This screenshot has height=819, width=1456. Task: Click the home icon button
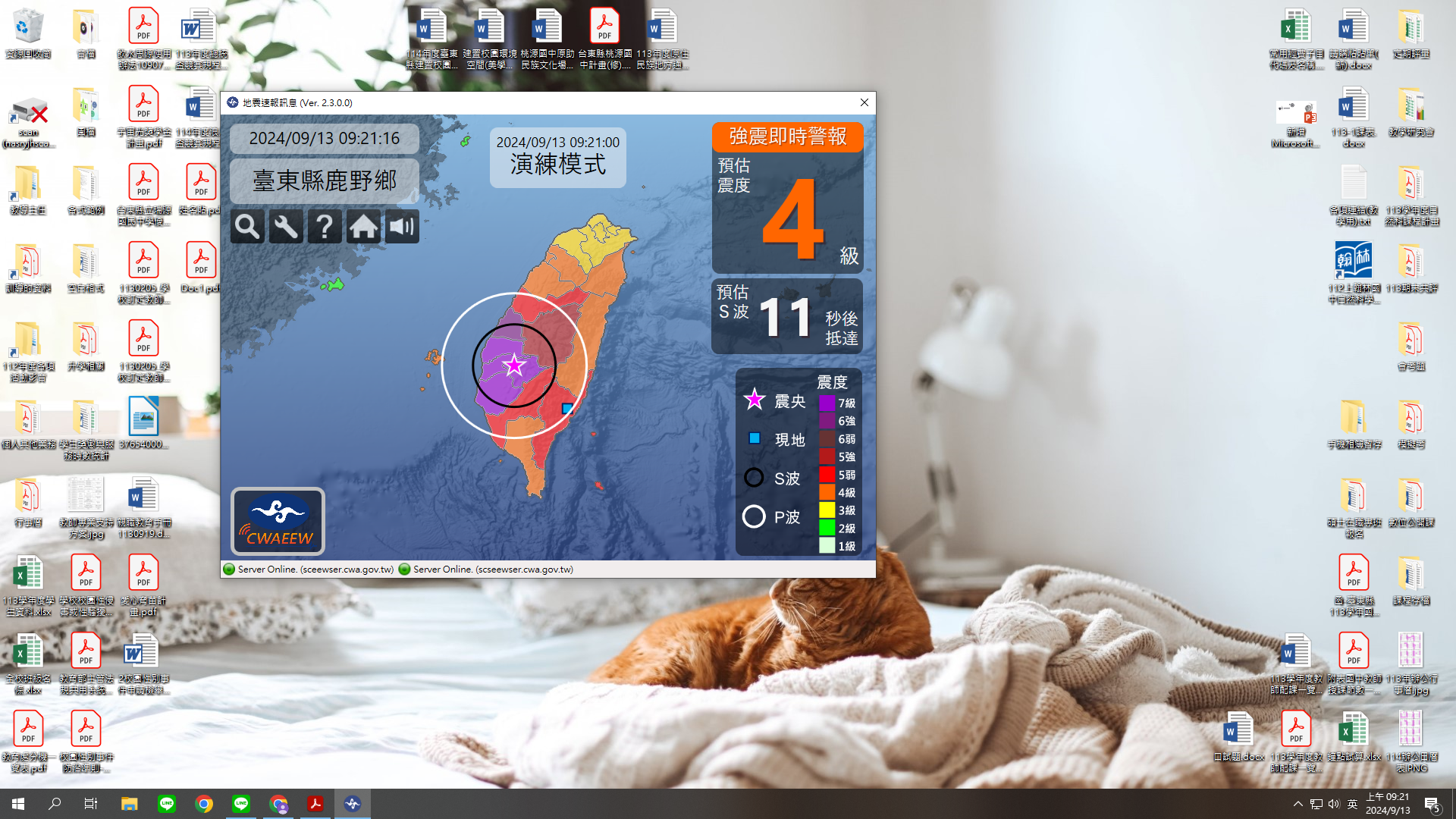coord(363,227)
